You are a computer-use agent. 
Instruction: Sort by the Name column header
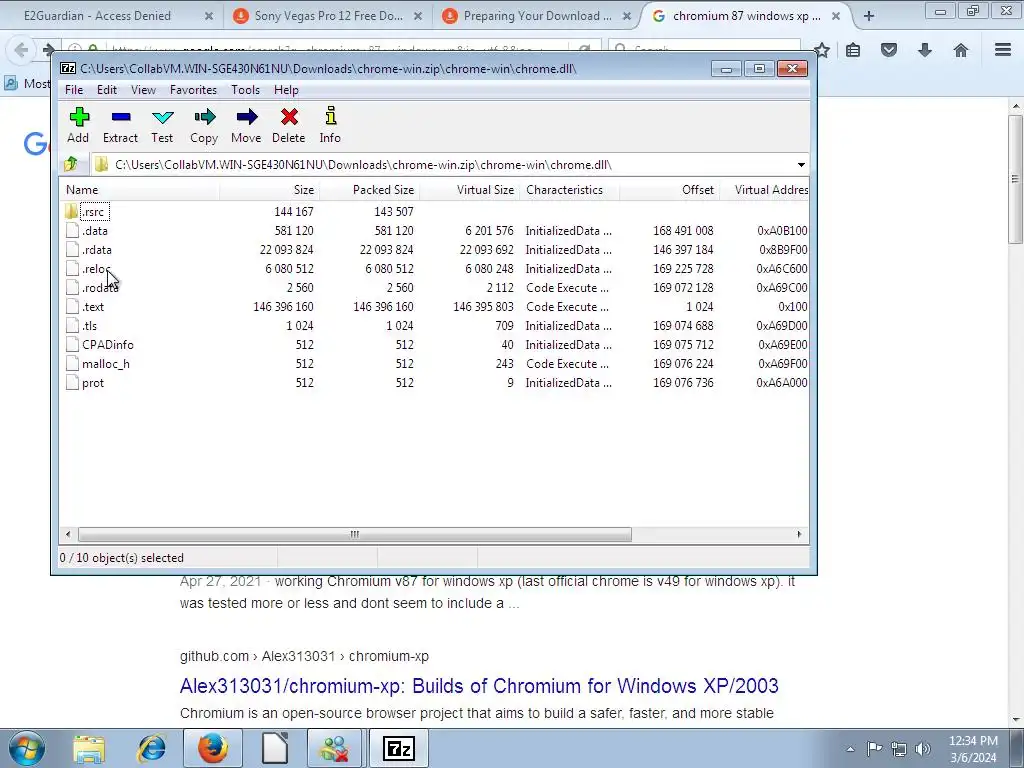140,190
